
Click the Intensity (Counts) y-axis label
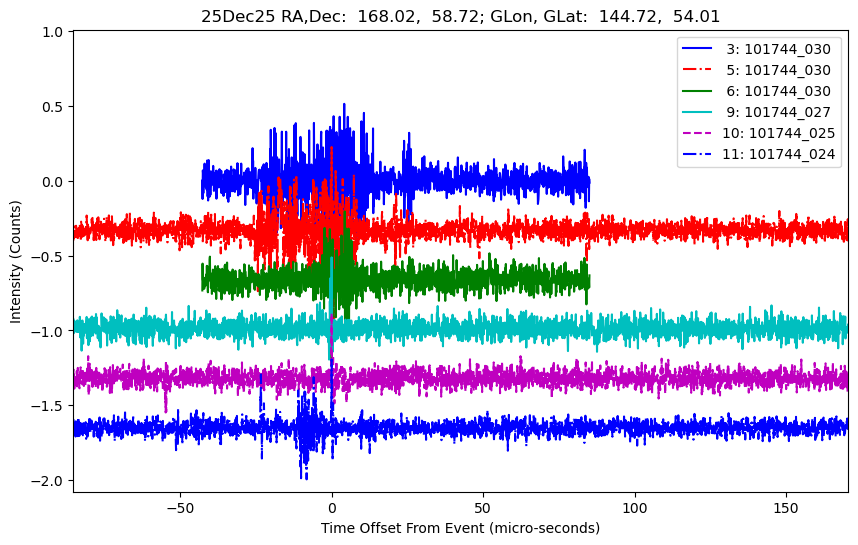click(15, 262)
